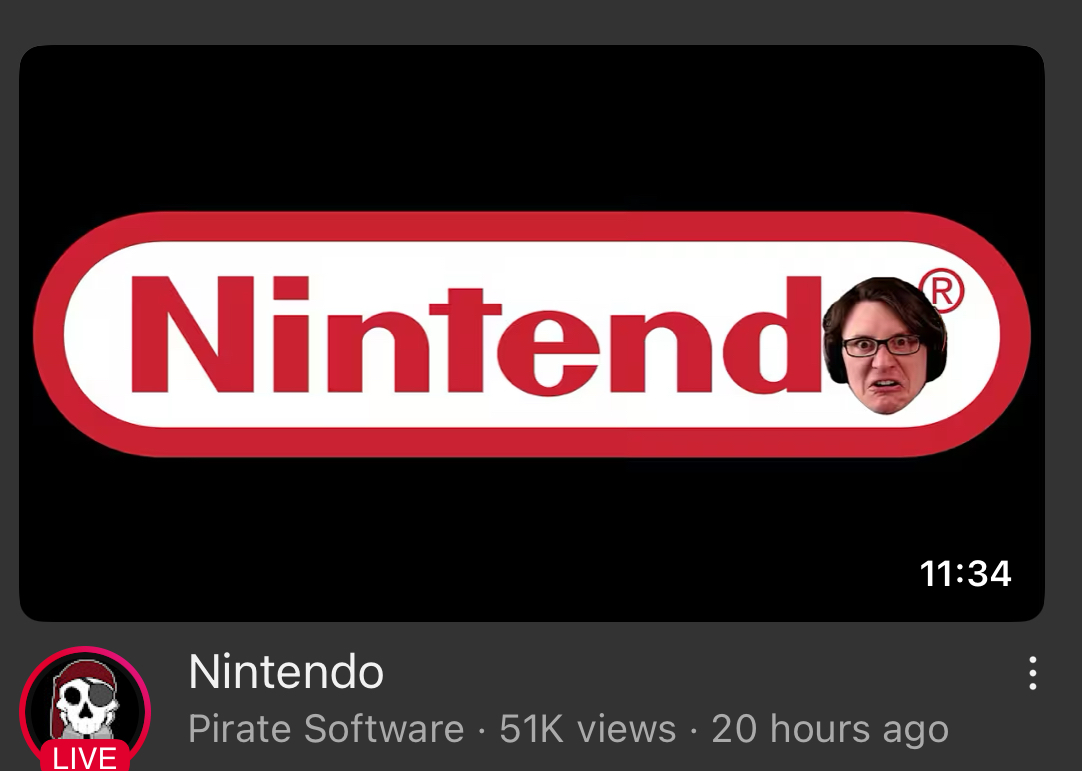Click the red LIVE badge on avatar

(85, 757)
